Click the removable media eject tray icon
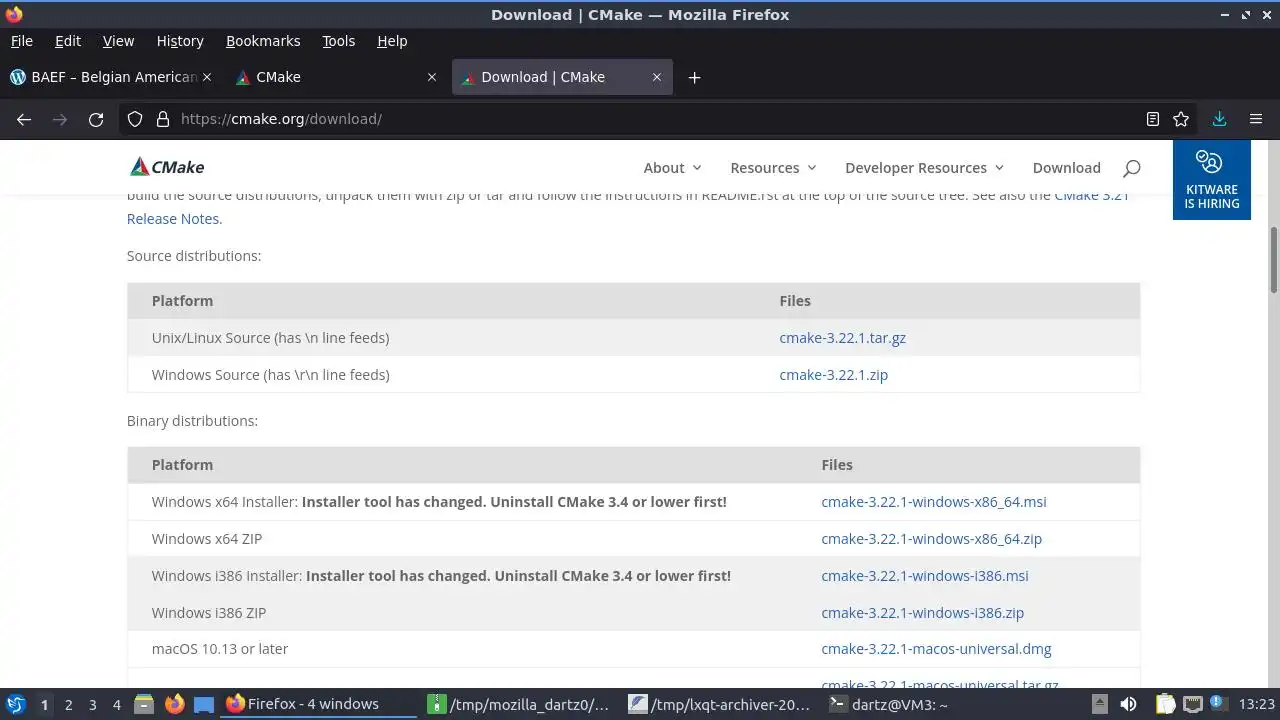Image resolution: width=1280 pixels, height=720 pixels. coord(1099,704)
